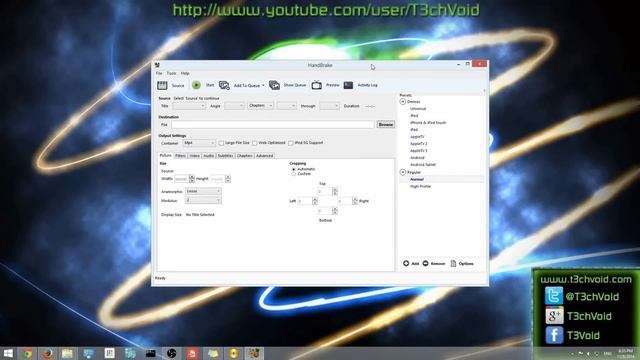Screen dimensions: 640x360
Task: Click the destination File path field
Action: (273, 124)
